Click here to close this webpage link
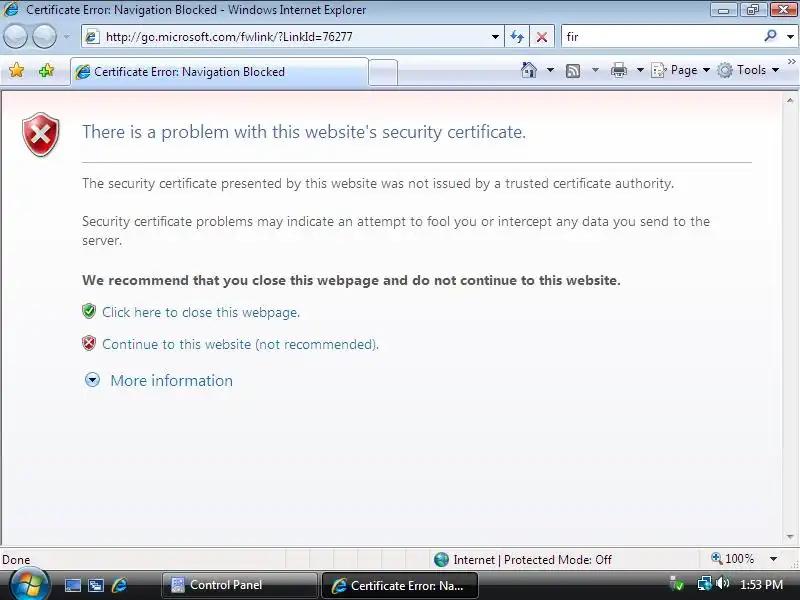The image size is (800, 600). point(201,312)
